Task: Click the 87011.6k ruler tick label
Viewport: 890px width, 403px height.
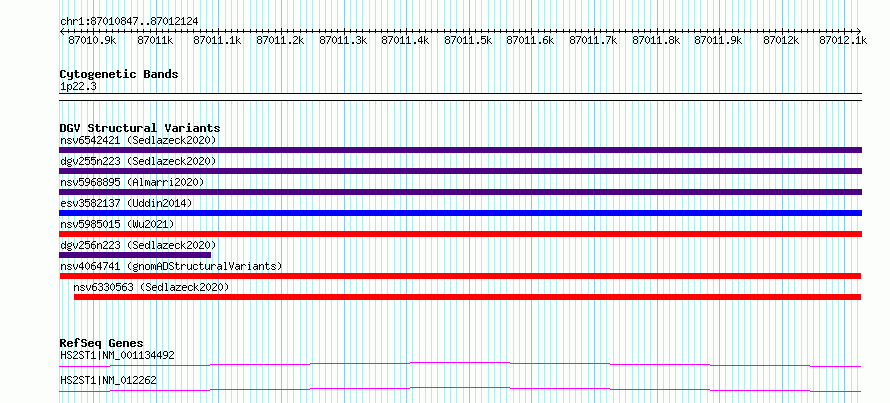Action: pyautogui.click(x=530, y=40)
